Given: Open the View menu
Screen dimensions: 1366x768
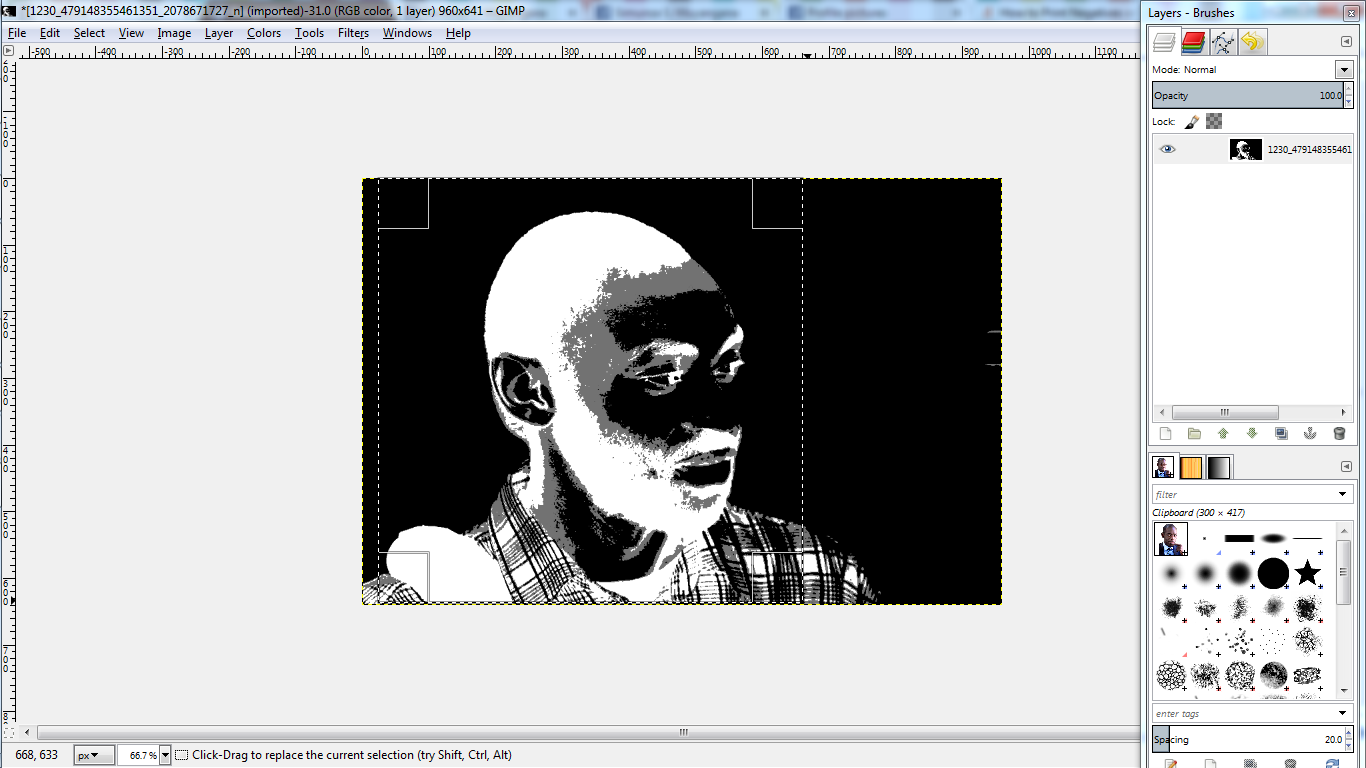Looking at the screenshot, I should pos(131,33).
